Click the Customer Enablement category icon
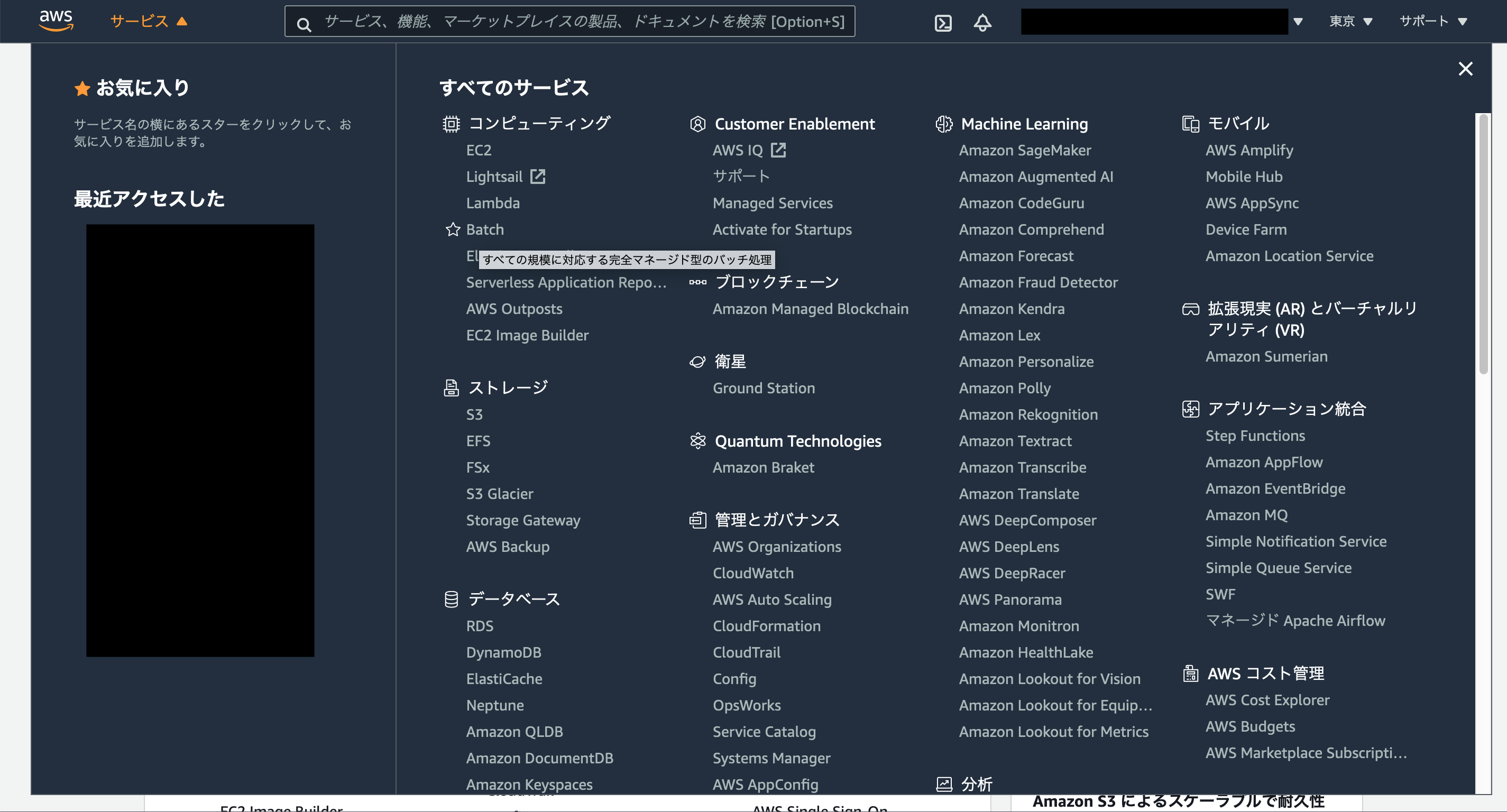Image resolution: width=1507 pixels, height=812 pixels. (x=697, y=124)
